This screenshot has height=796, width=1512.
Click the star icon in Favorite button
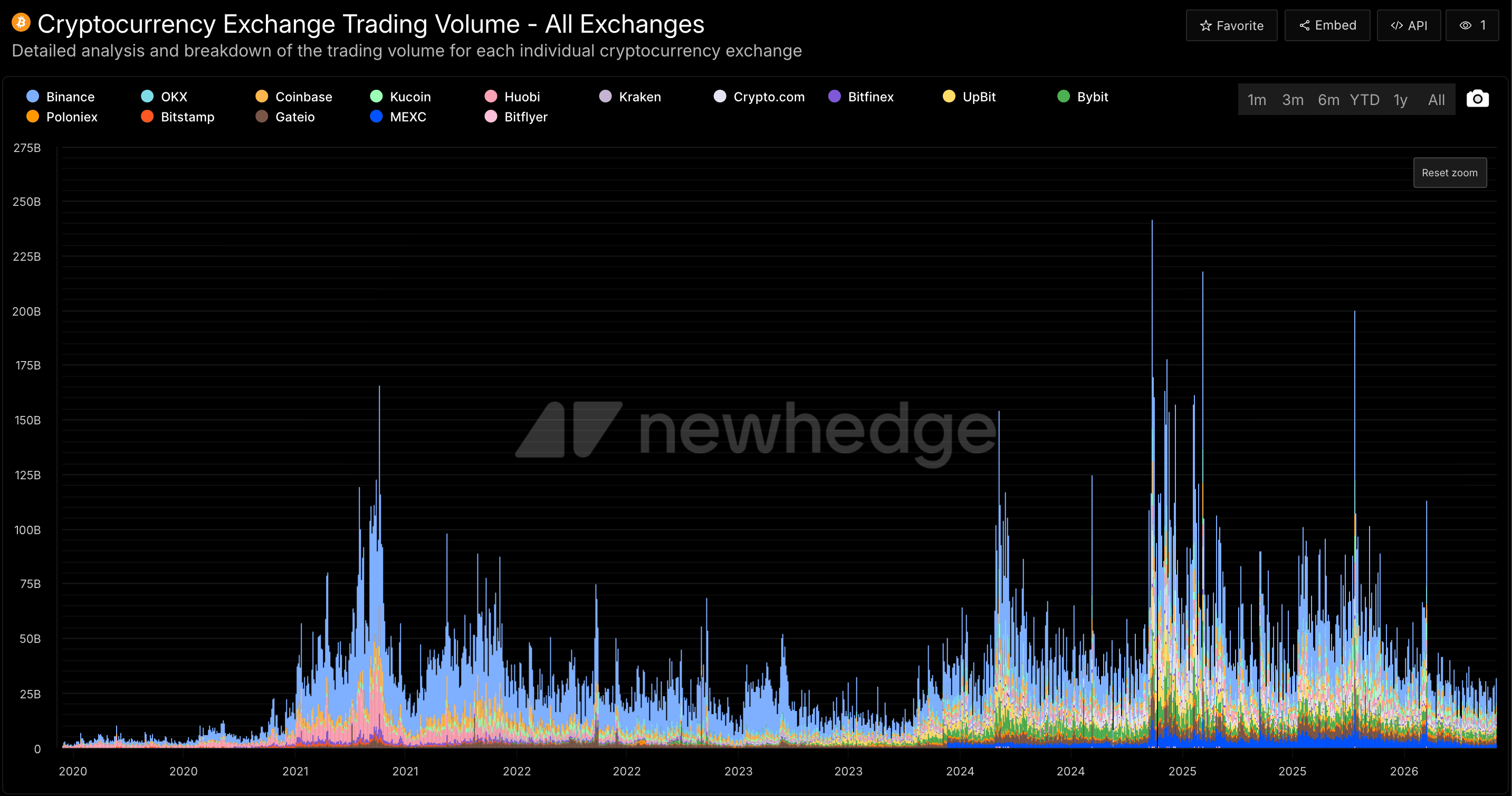pyautogui.click(x=1205, y=26)
